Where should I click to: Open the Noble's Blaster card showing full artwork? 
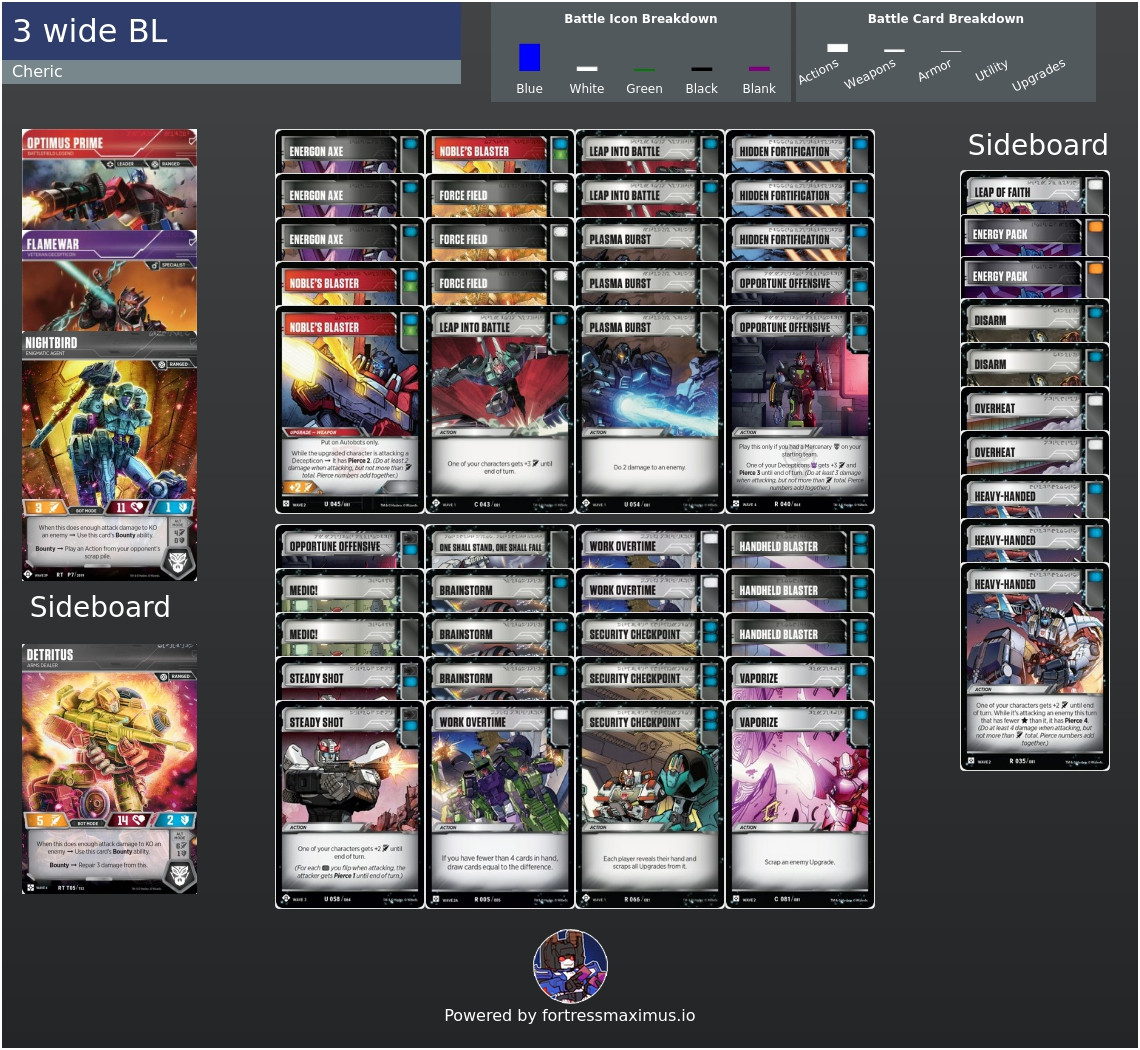[350, 409]
